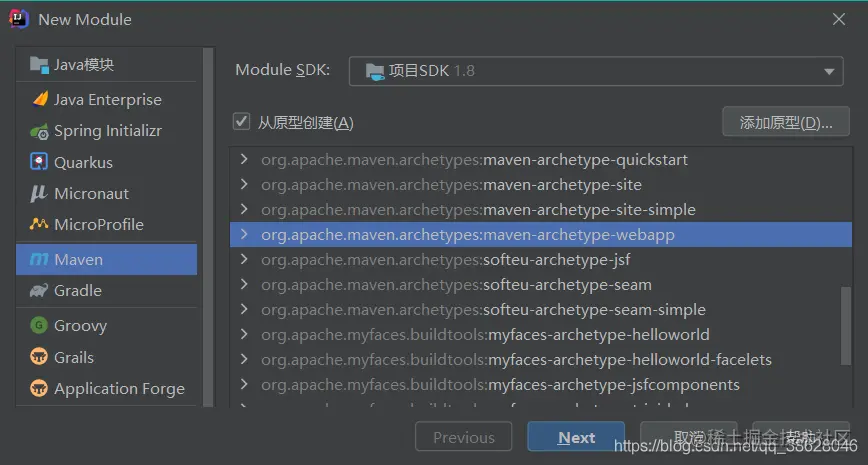The image size is (868, 465).
Task: Select Application Forge module type
Action: click(x=106, y=389)
